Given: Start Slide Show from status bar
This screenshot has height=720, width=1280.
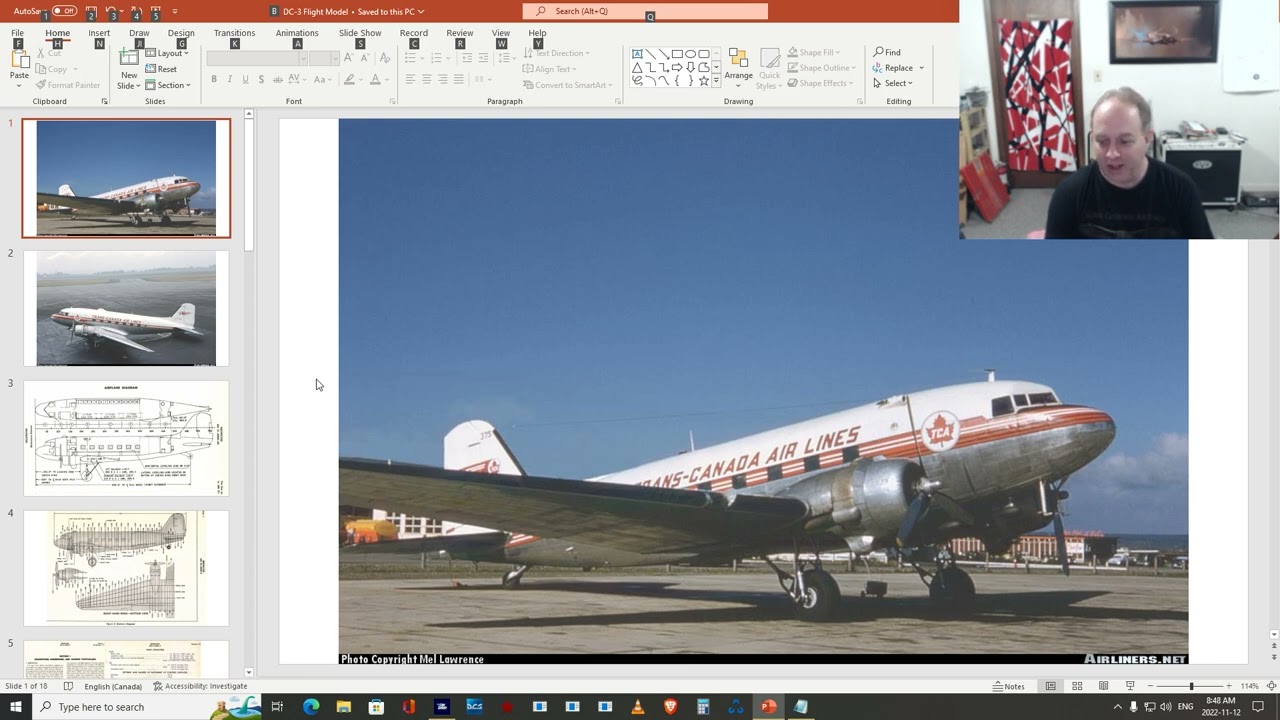Looking at the screenshot, I should point(1130,686).
